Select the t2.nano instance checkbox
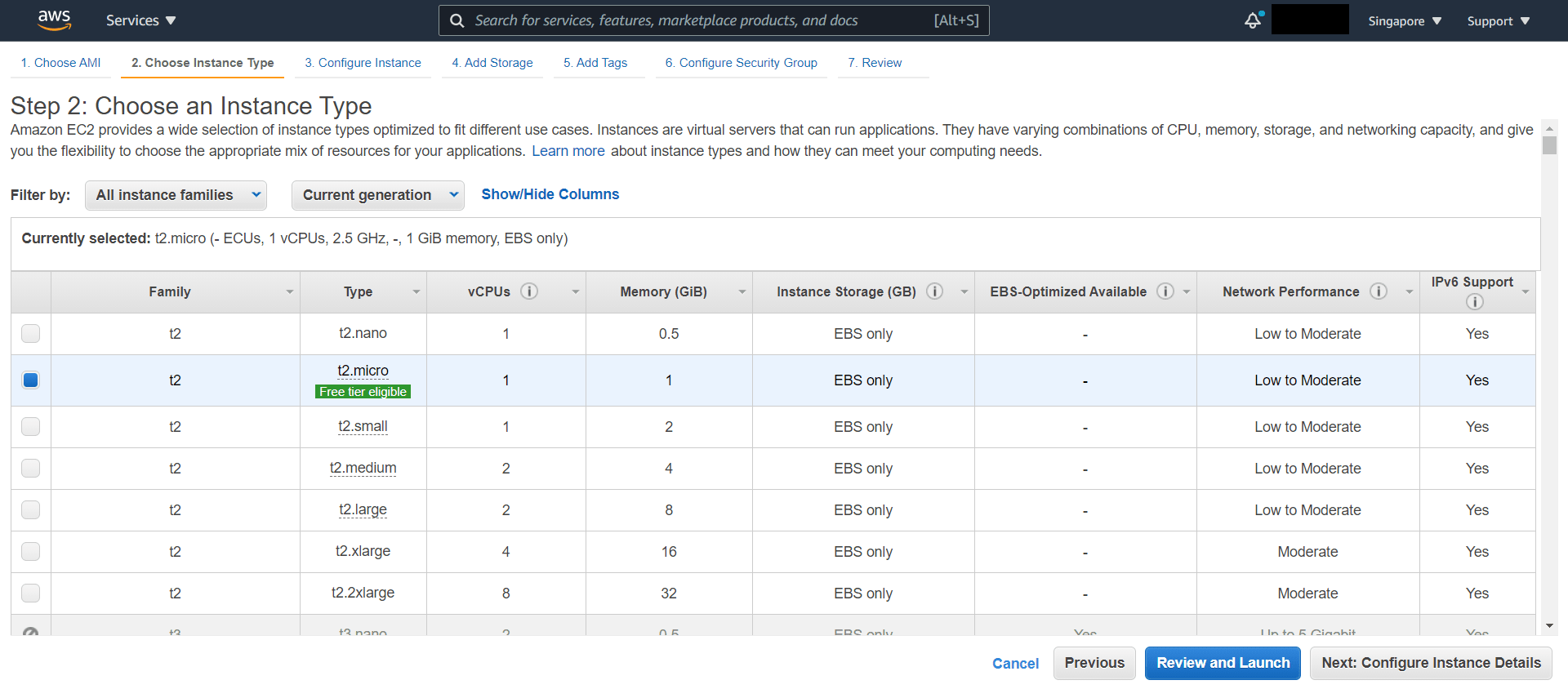1568x698 pixels. coord(30,333)
